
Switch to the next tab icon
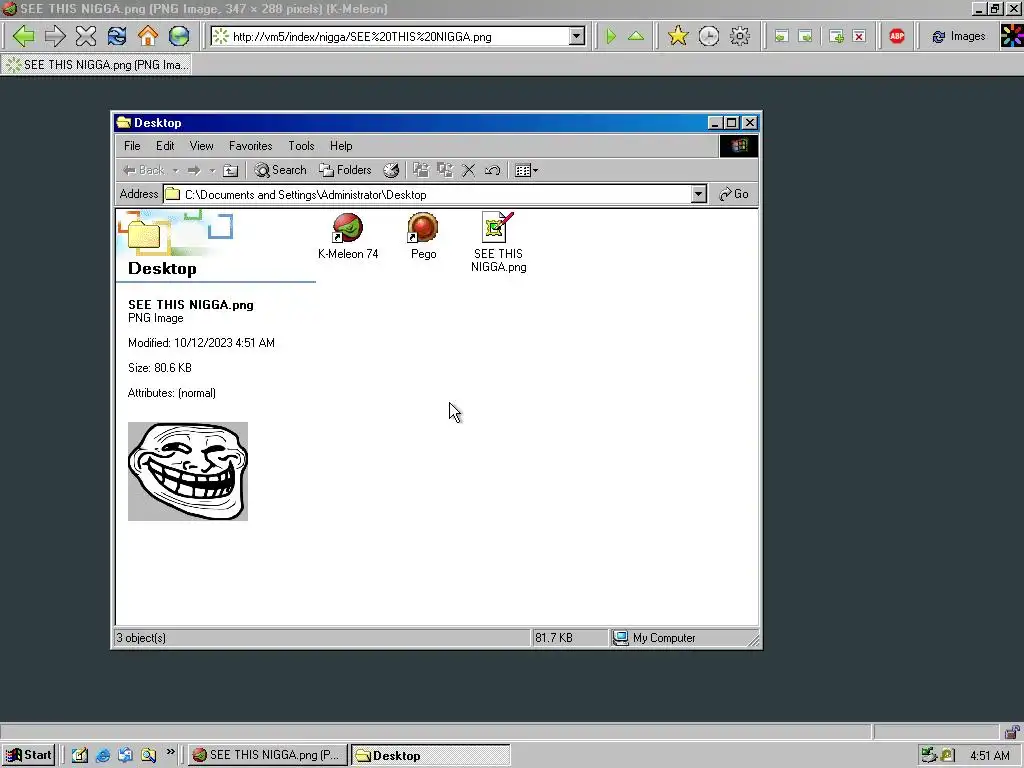(x=805, y=37)
